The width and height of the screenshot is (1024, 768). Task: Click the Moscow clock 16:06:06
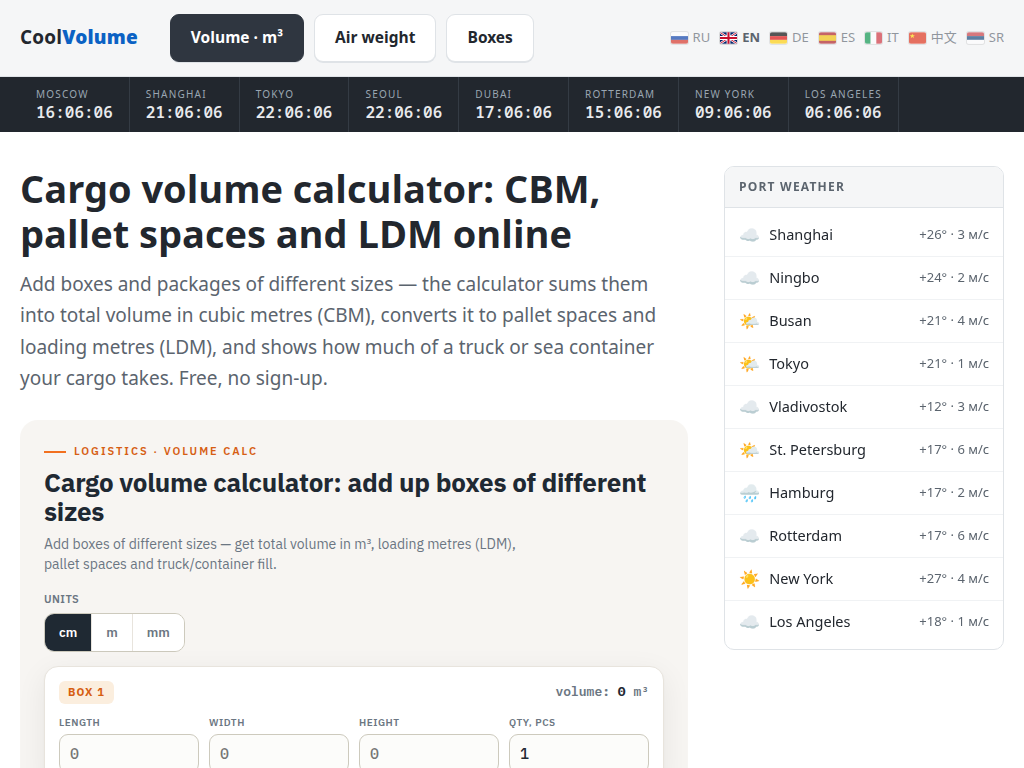74,112
